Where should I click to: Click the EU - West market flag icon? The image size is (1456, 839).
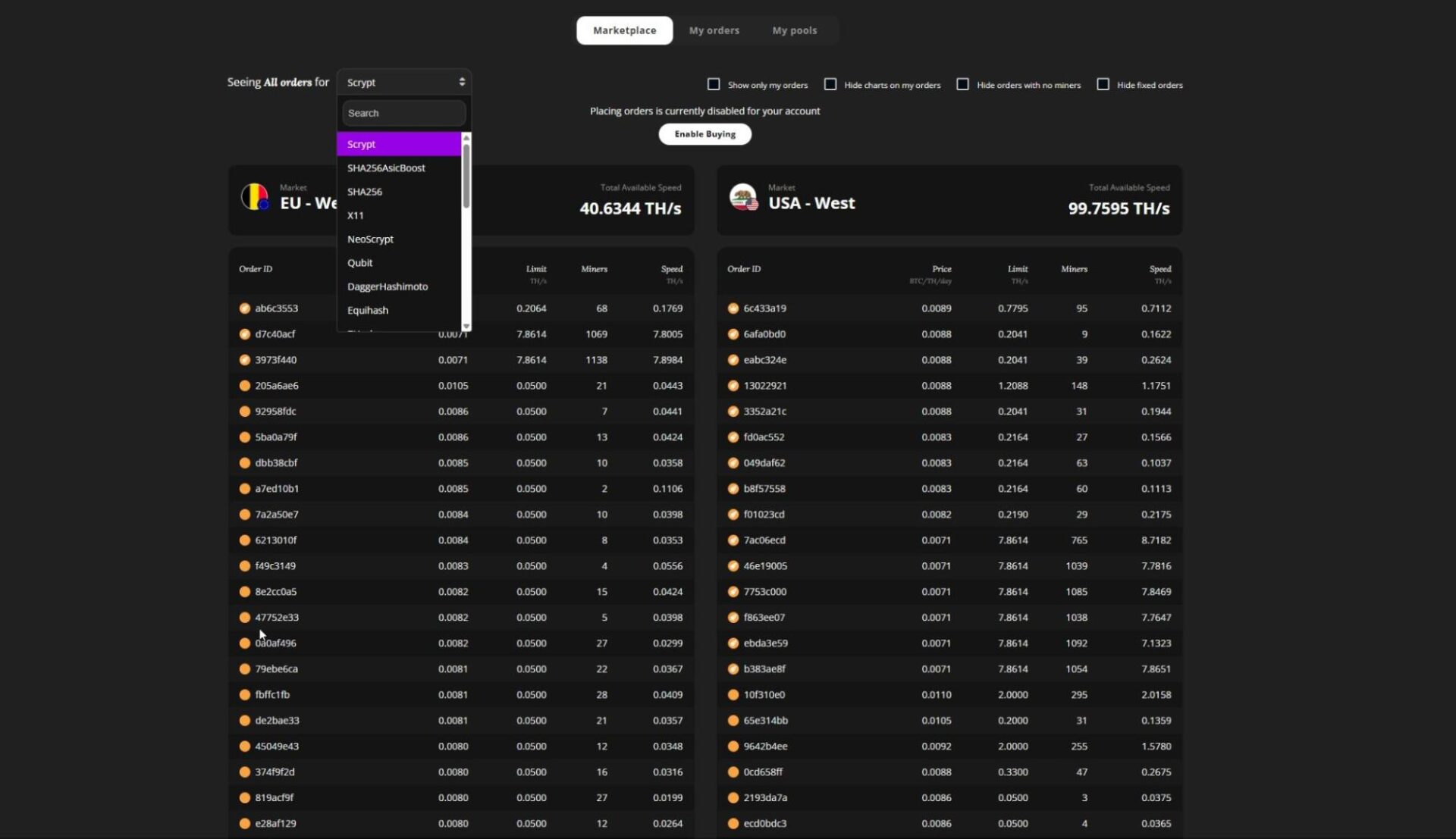255,197
